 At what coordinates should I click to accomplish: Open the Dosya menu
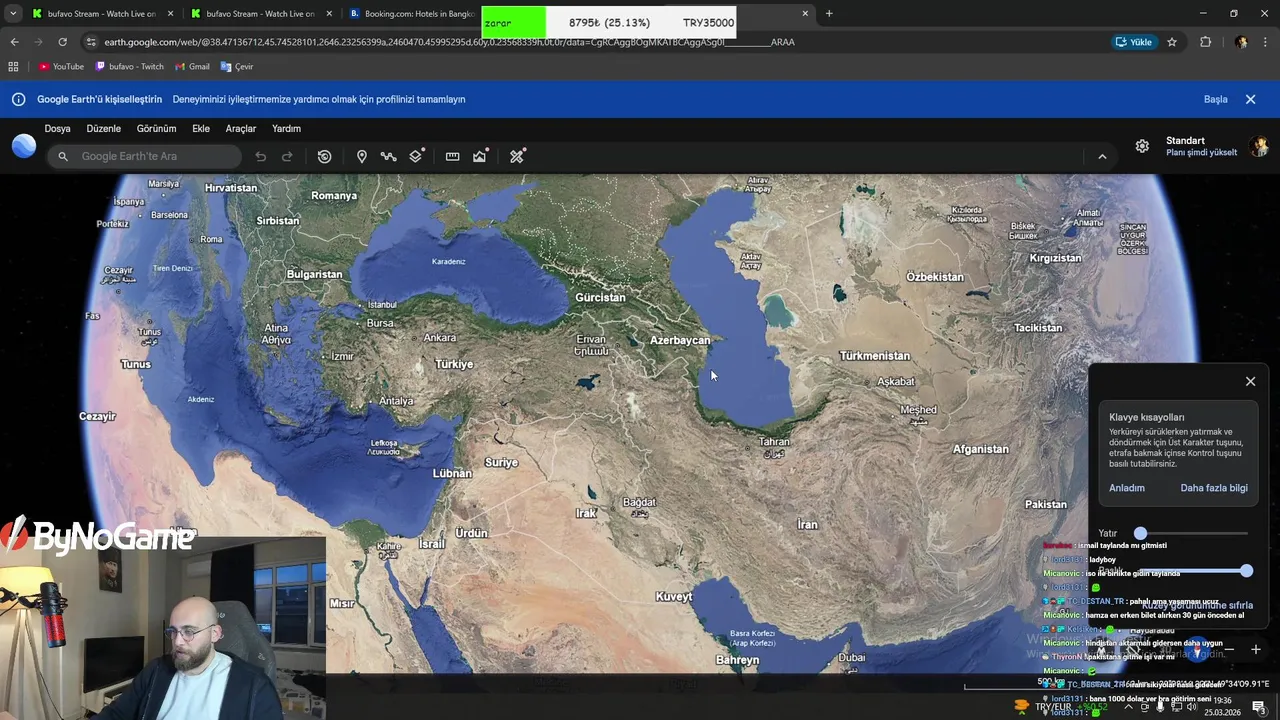click(57, 128)
